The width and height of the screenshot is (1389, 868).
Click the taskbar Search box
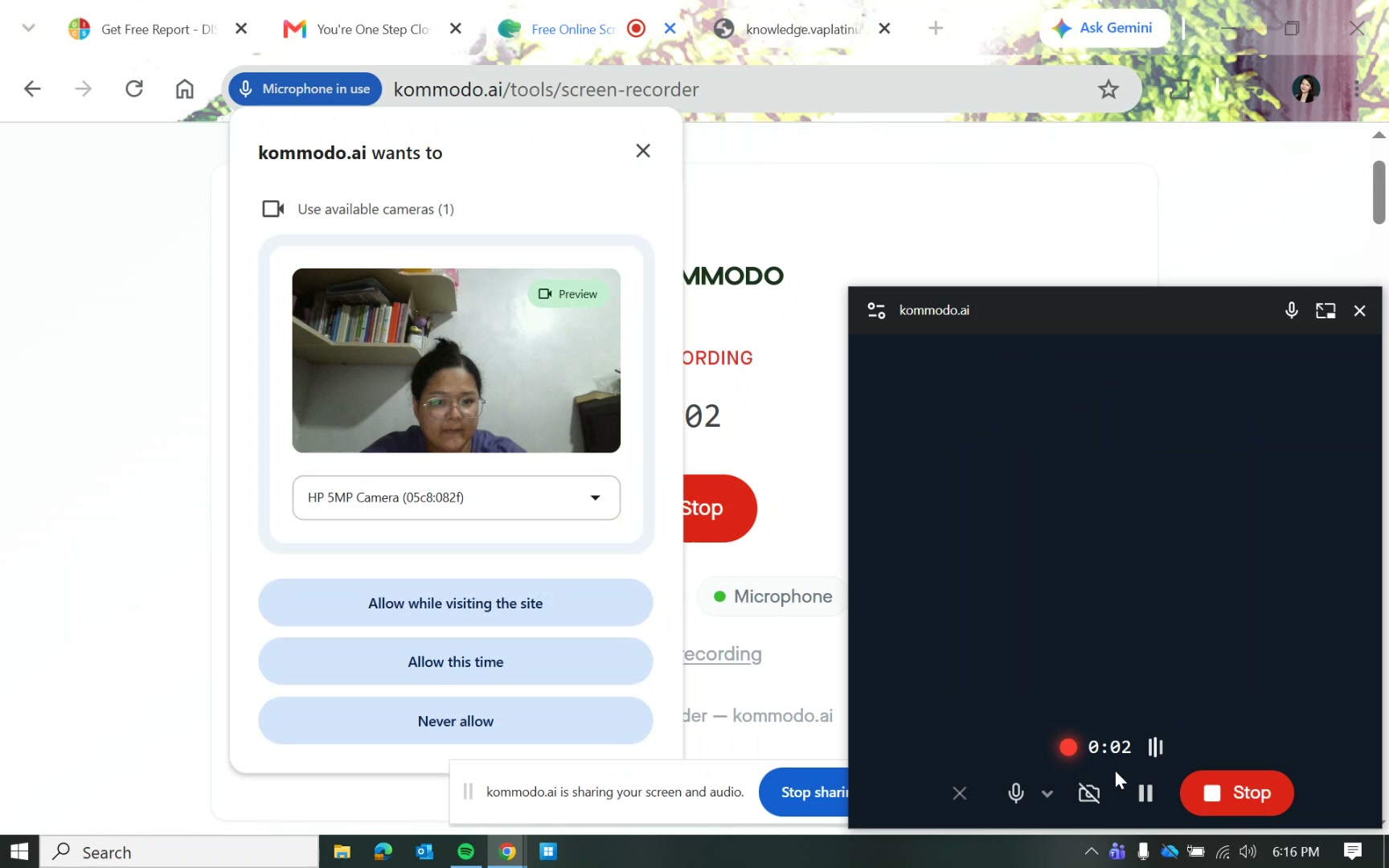click(x=180, y=852)
